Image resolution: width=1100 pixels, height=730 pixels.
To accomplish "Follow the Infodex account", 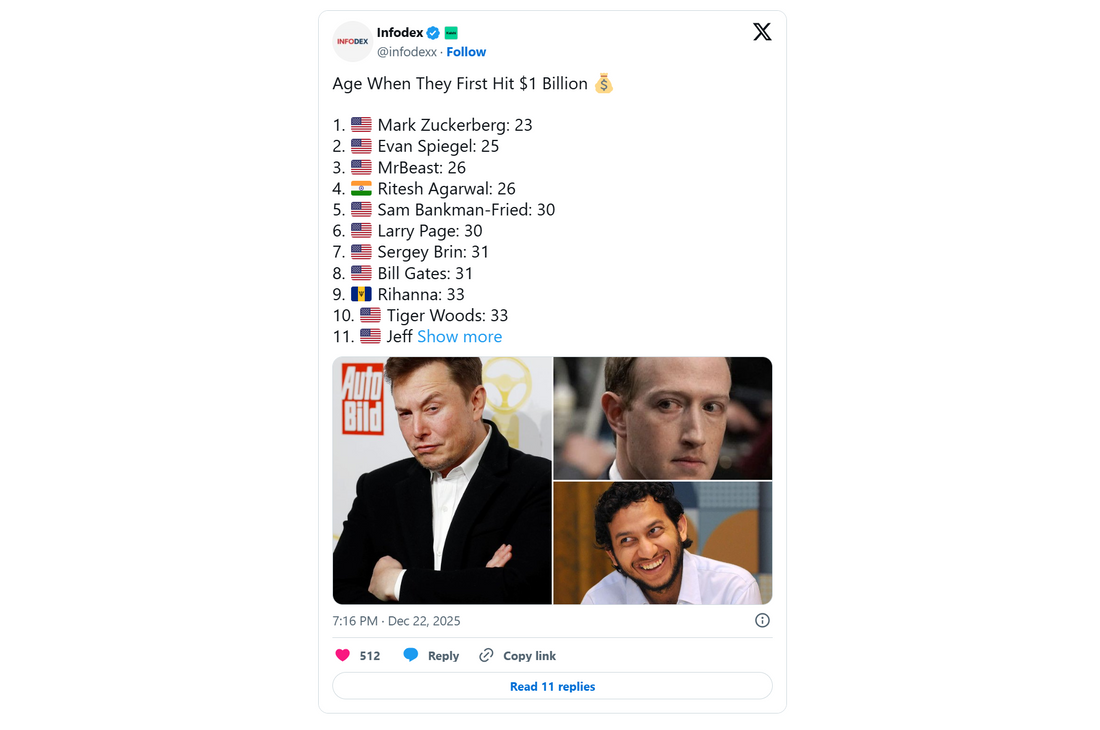I will click(466, 51).
